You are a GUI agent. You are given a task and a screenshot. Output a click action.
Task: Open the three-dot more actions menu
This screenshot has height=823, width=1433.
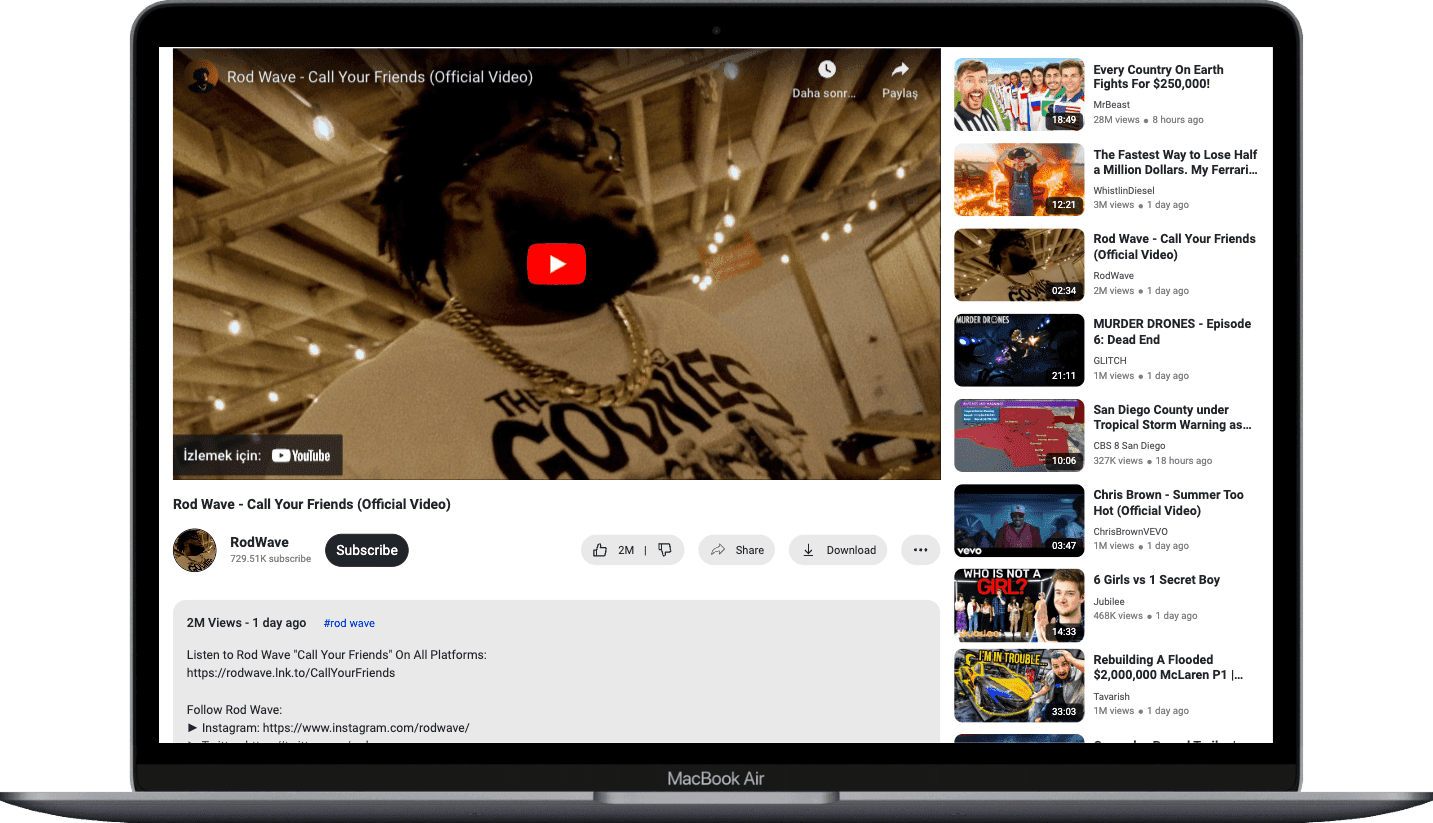(x=921, y=550)
